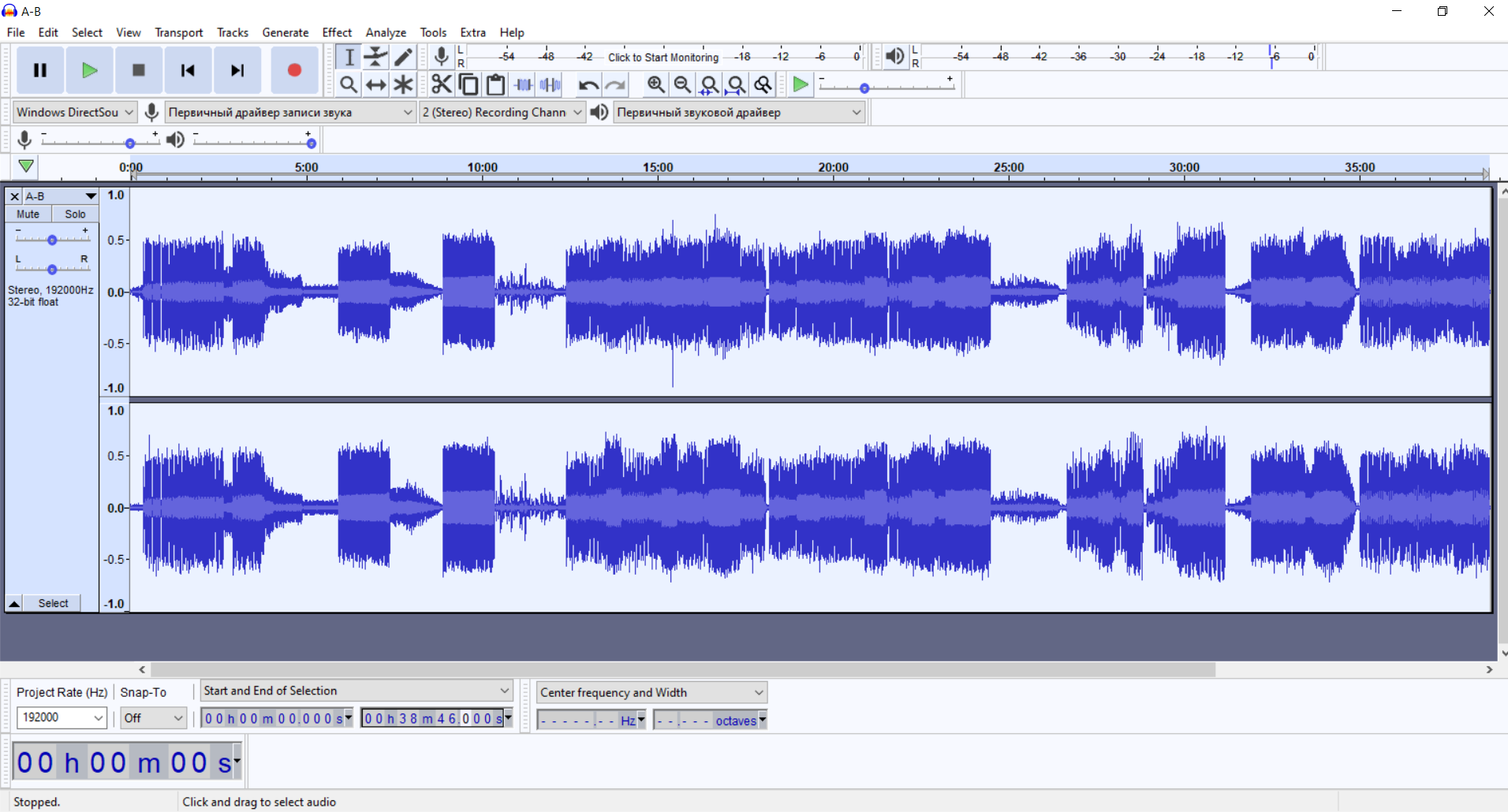Click the selection end time field
The image size is (1508, 812).
coord(437,718)
